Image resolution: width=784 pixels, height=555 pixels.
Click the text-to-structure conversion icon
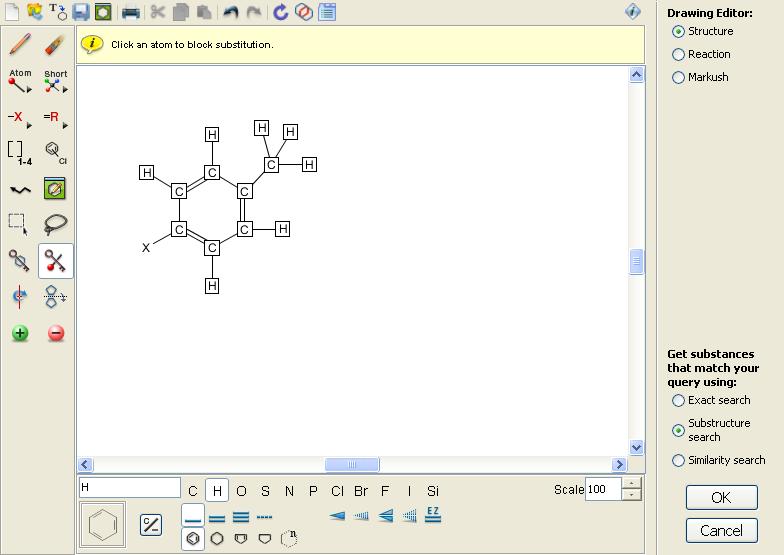pyautogui.click(x=58, y=12)
